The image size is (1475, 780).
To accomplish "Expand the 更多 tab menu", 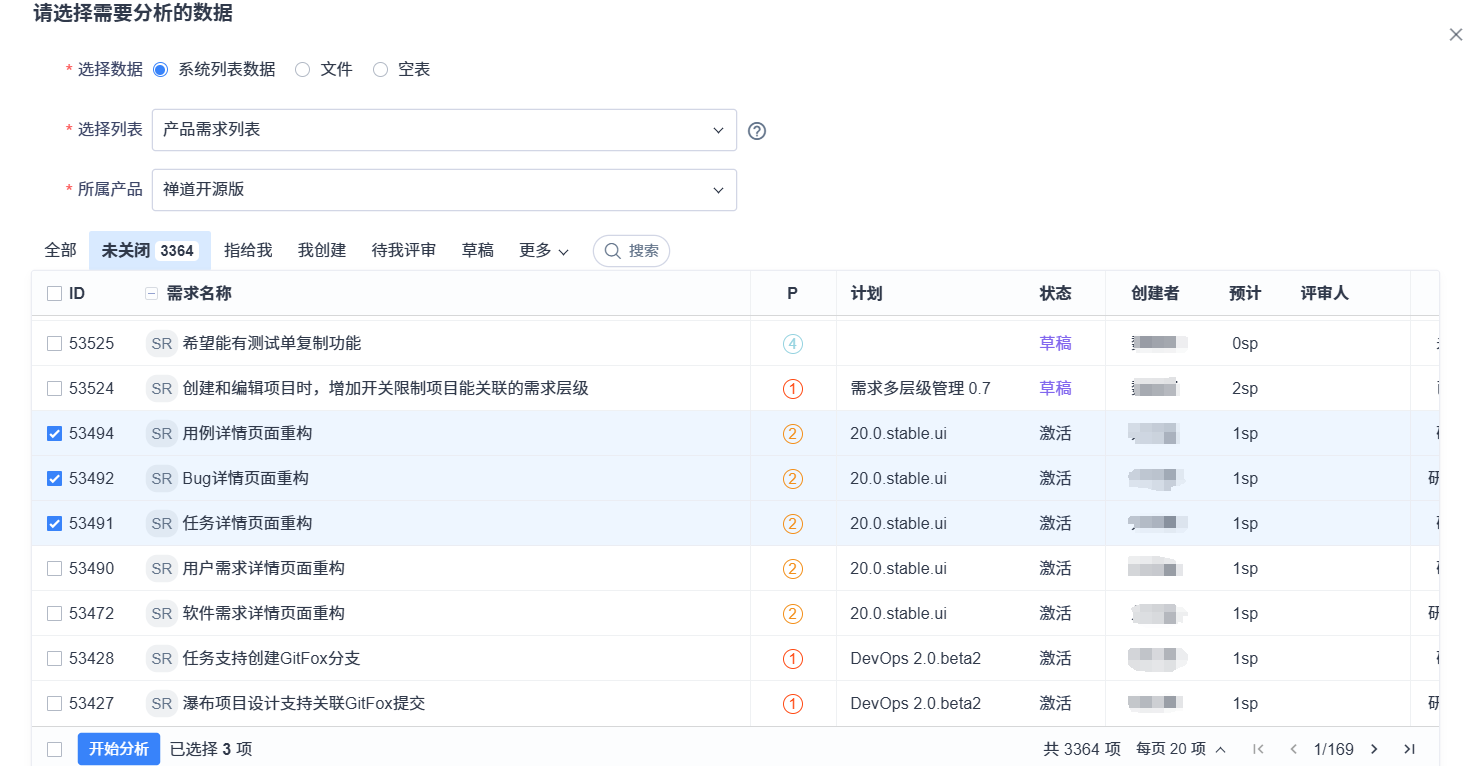I will [x=543, y=251].
